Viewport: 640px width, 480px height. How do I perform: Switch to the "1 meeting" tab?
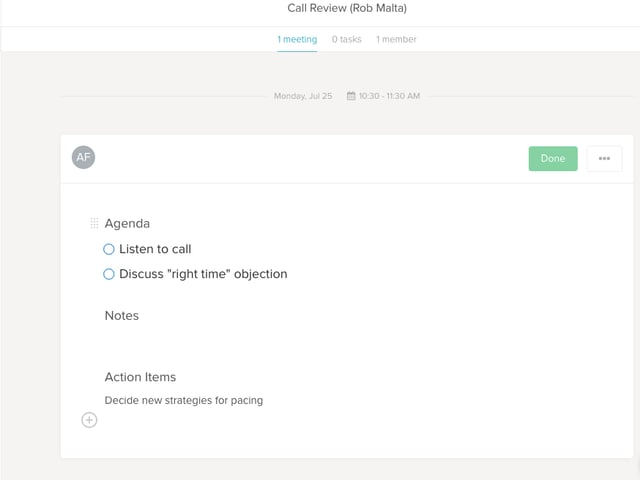coord(297,40)
